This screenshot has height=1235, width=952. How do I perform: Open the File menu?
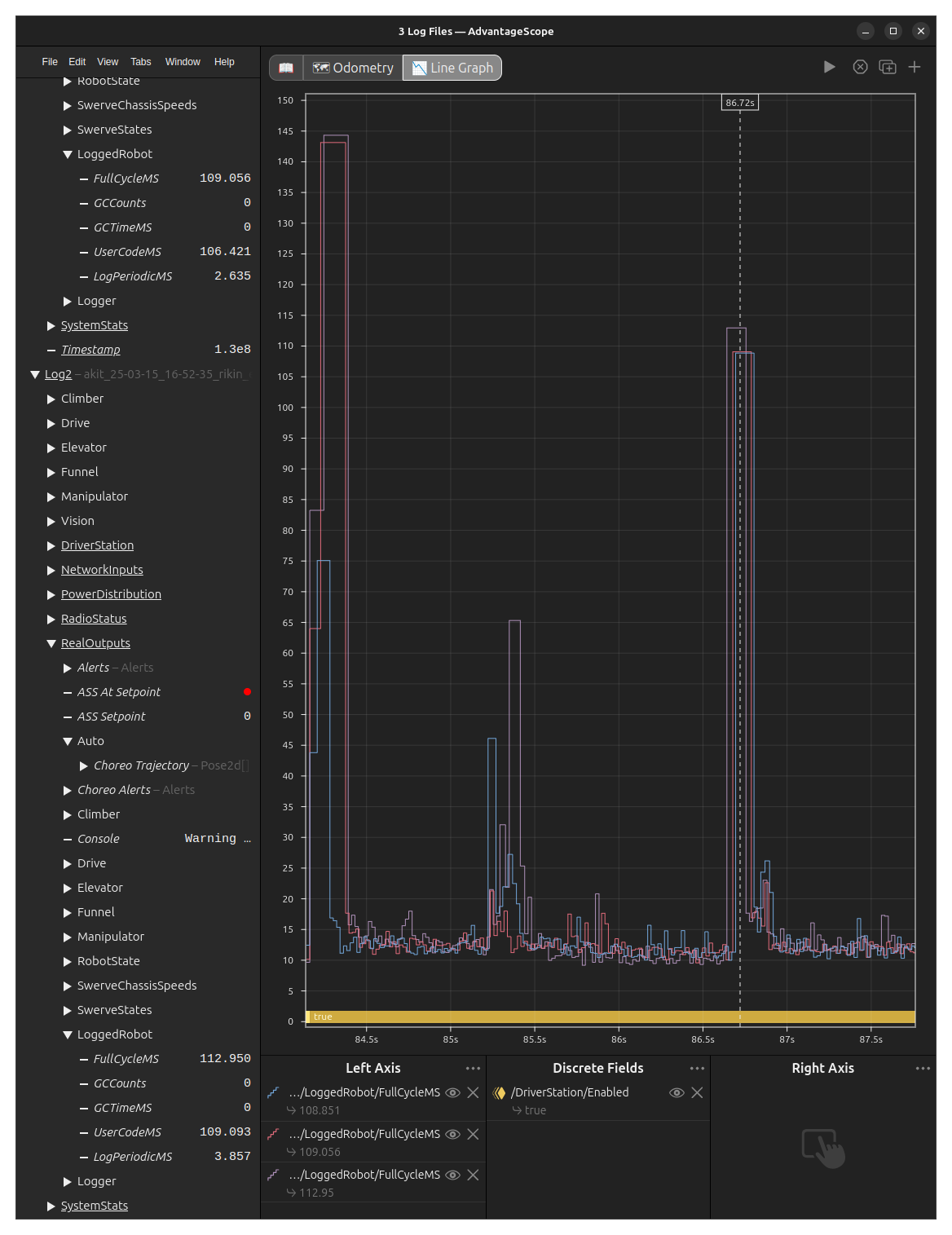[x=50, y=62]
